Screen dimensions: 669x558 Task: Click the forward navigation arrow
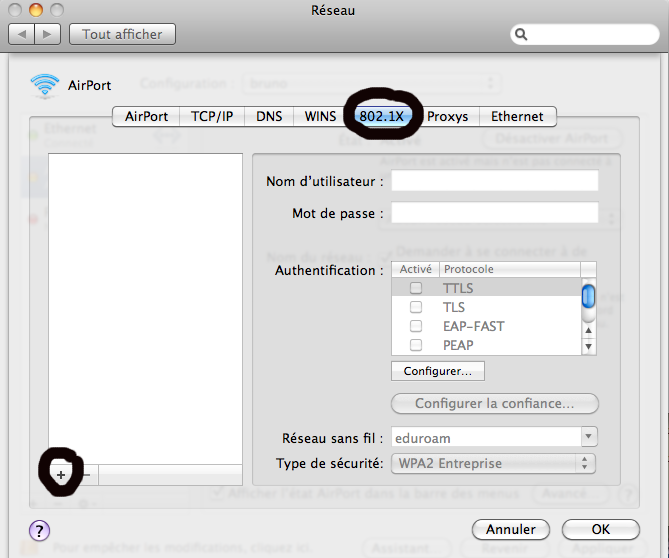pyautogui.click(x=47, y=34)
